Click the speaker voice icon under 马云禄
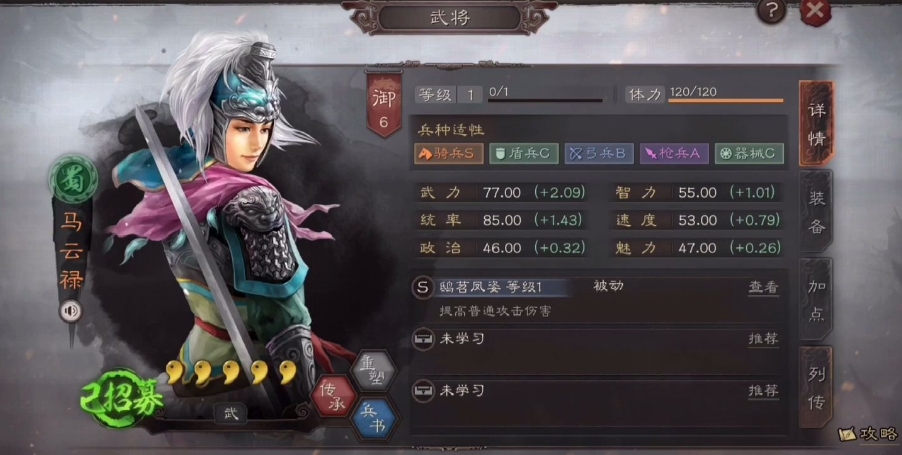The width and height of the screenshot is (902, 455). [71, 311]
